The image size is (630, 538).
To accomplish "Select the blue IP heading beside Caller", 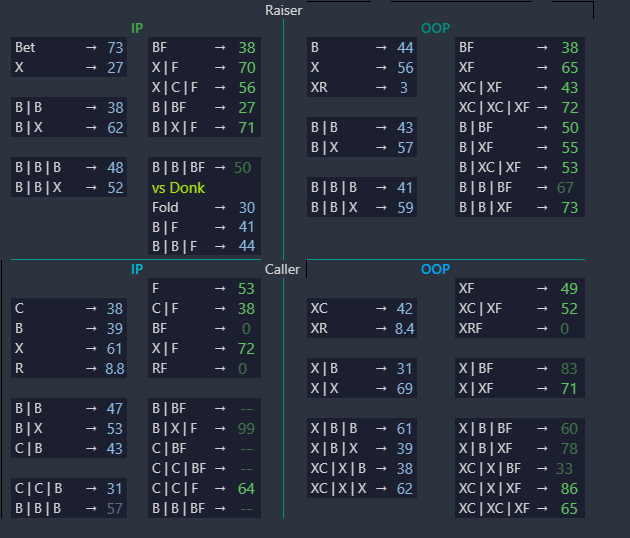I will tap(137, 269).
